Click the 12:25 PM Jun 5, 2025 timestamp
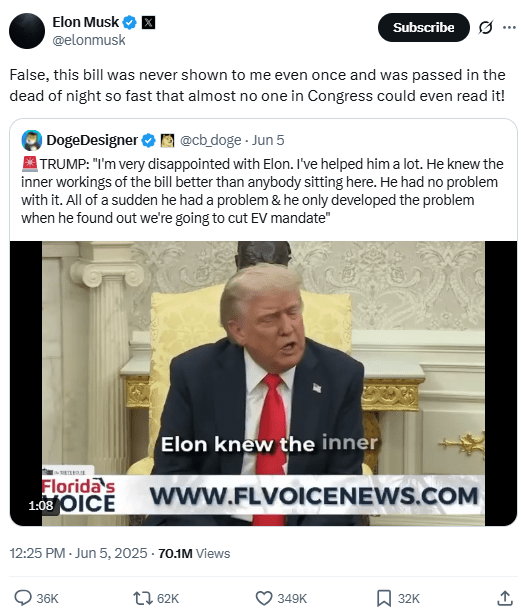The image size is (521, 615). point(78,553)
